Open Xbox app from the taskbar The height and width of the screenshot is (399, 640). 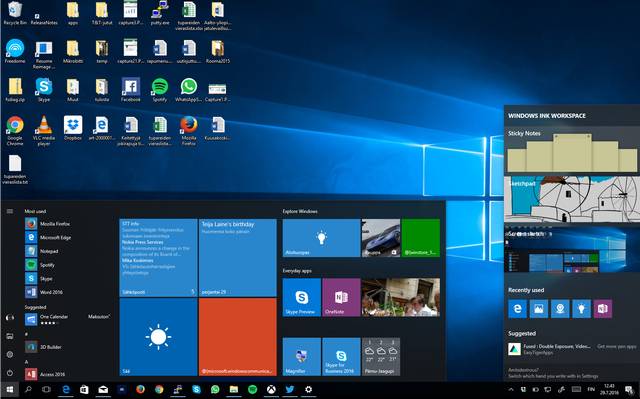pos(271,390)
